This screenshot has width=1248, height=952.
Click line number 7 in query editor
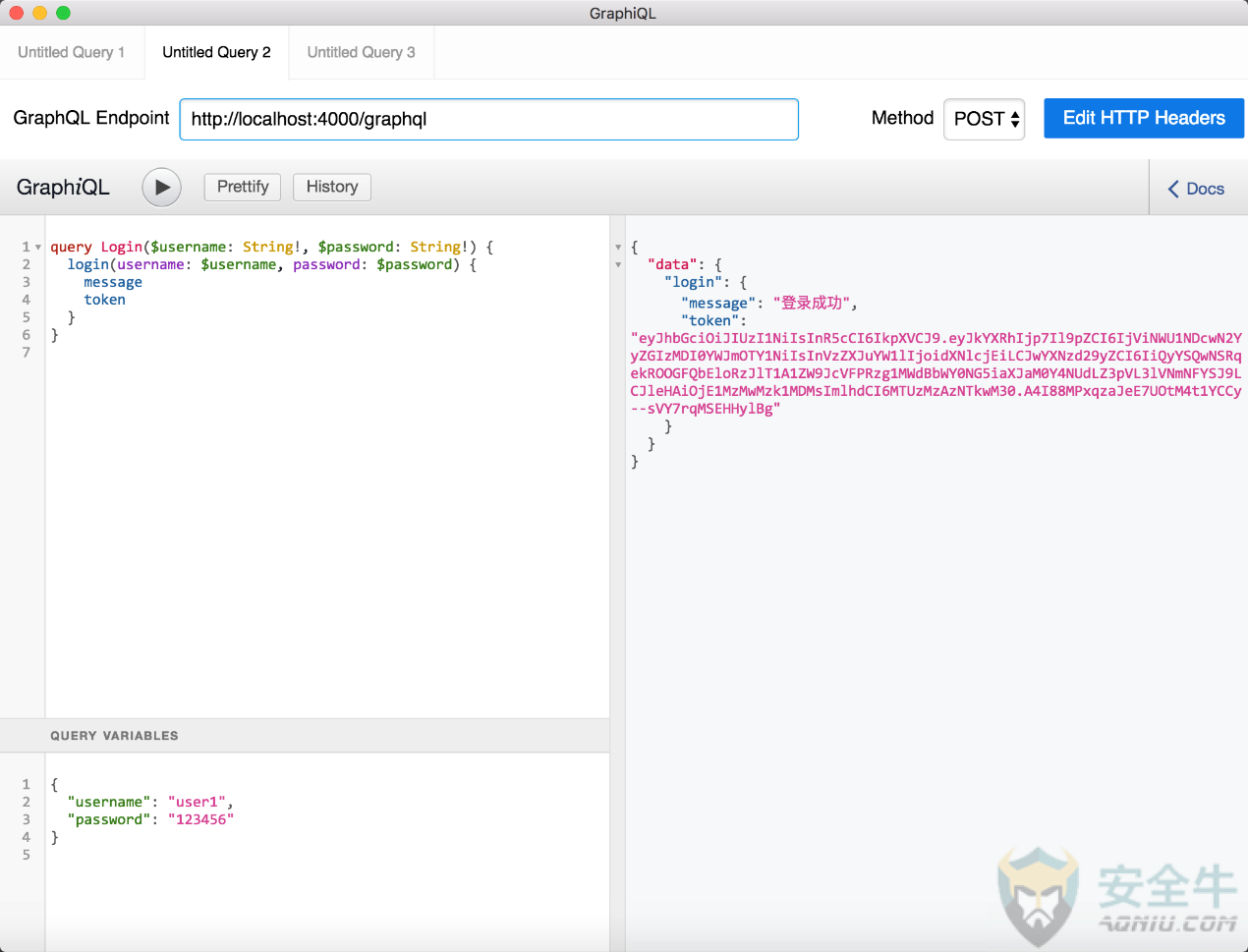[x=27, y=352]
